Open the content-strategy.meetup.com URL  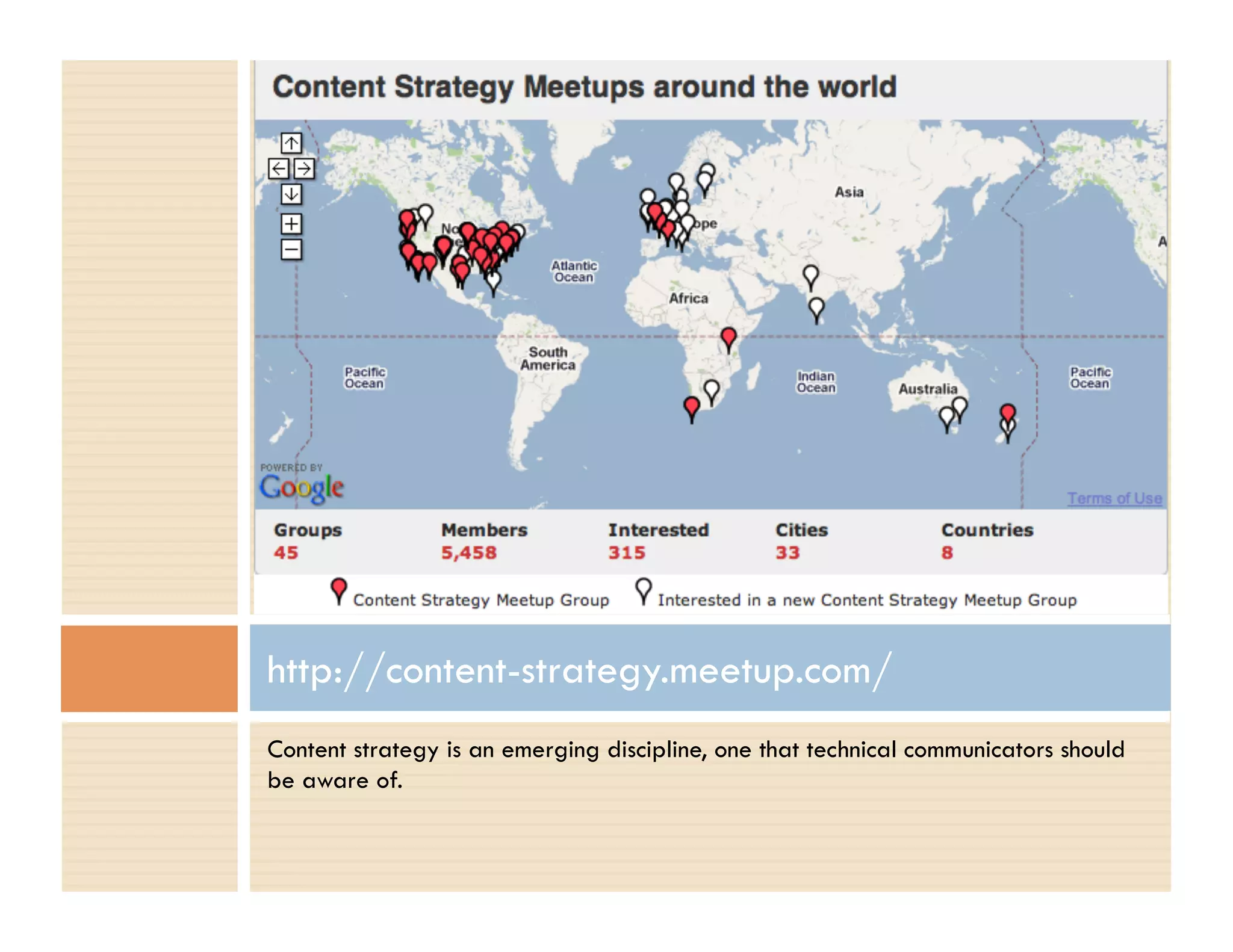point(578,671)
